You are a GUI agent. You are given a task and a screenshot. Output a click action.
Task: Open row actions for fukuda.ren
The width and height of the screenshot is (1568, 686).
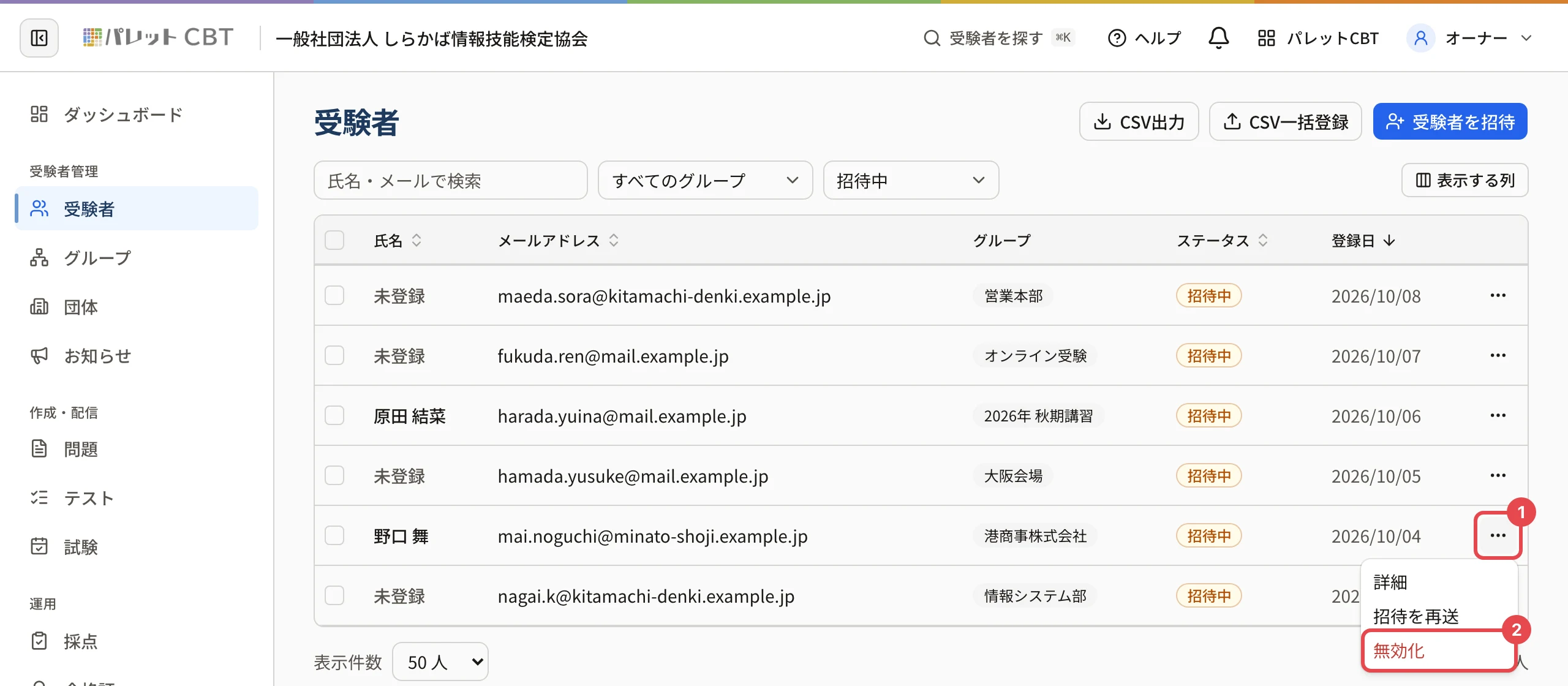coord(1498,355)
